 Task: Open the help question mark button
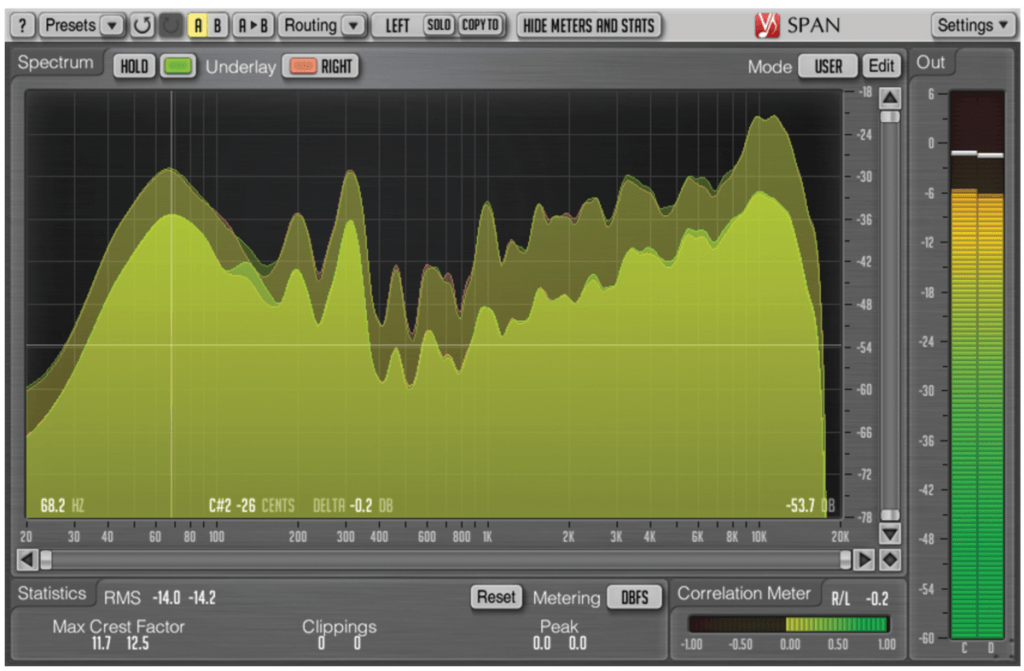[x=23, y=25]
